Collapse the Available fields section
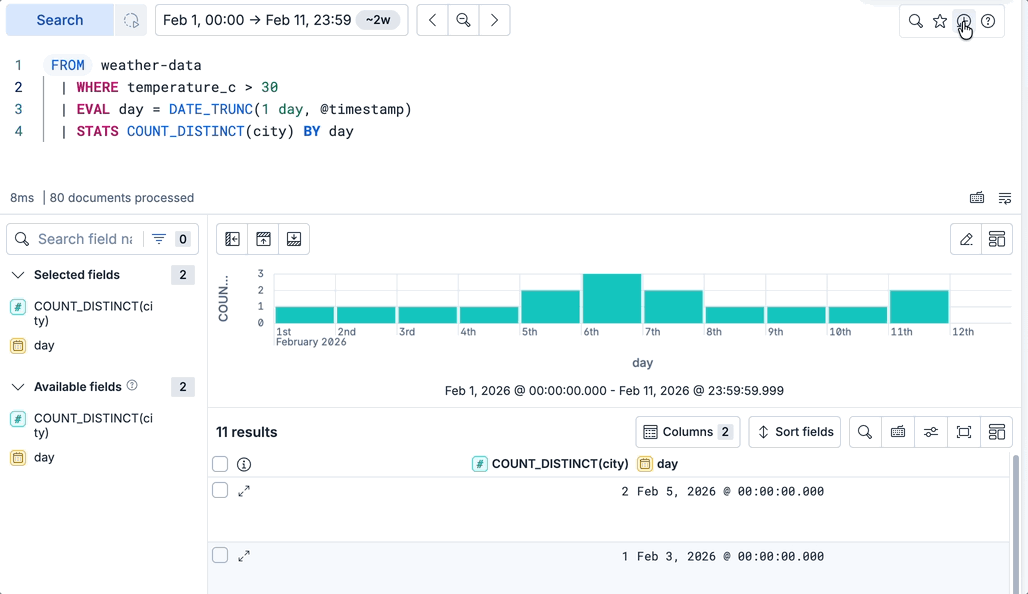 (x=17, y=386)
